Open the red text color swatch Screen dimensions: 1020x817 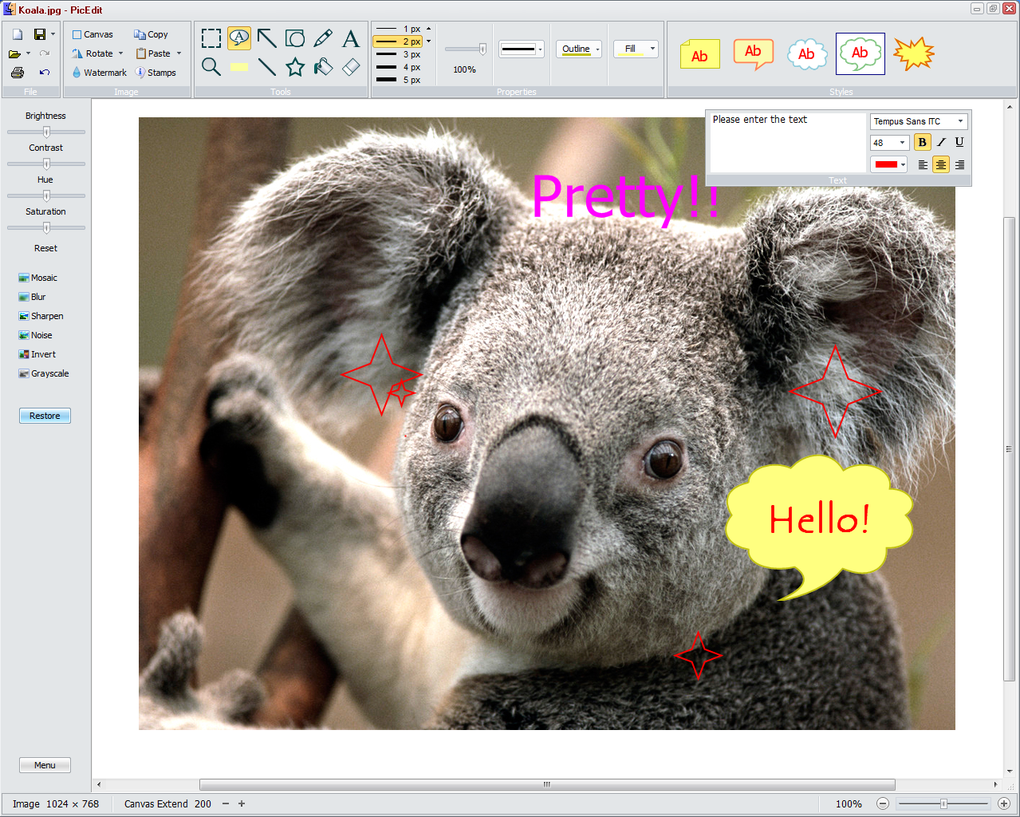click(888, 164)
